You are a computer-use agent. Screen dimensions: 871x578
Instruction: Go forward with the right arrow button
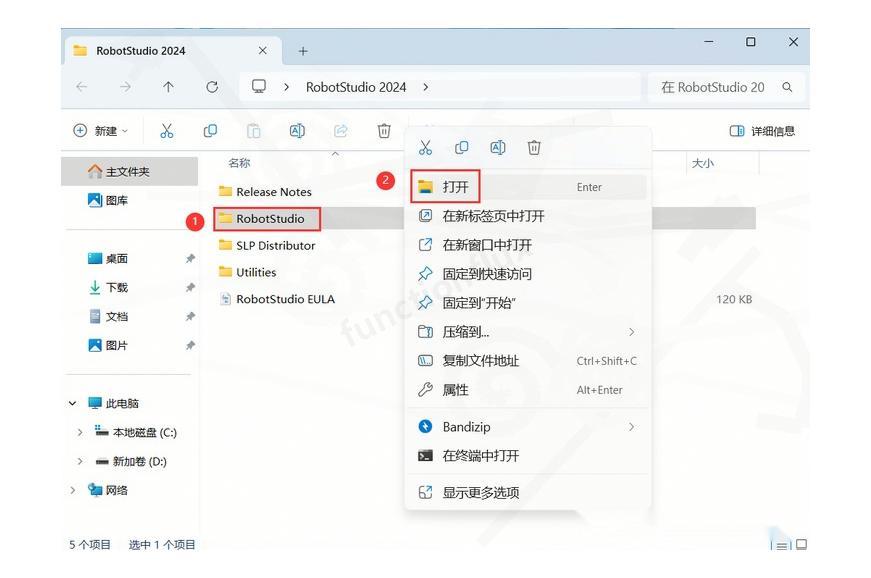[x=126, y=87]
